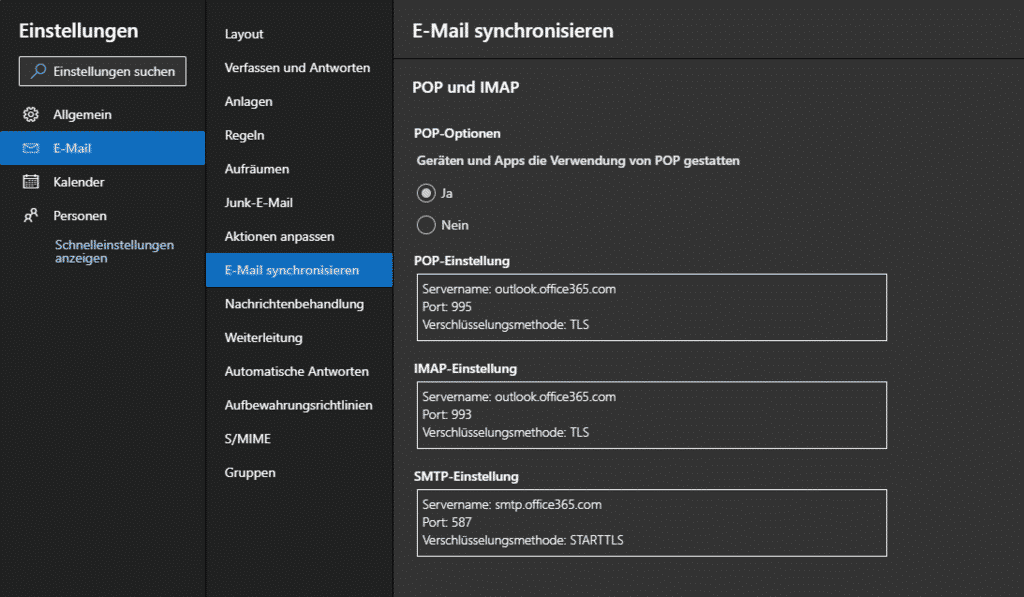1024x597 pixels.
Task: Click the Port: 993 text
Action: (447, 414)
